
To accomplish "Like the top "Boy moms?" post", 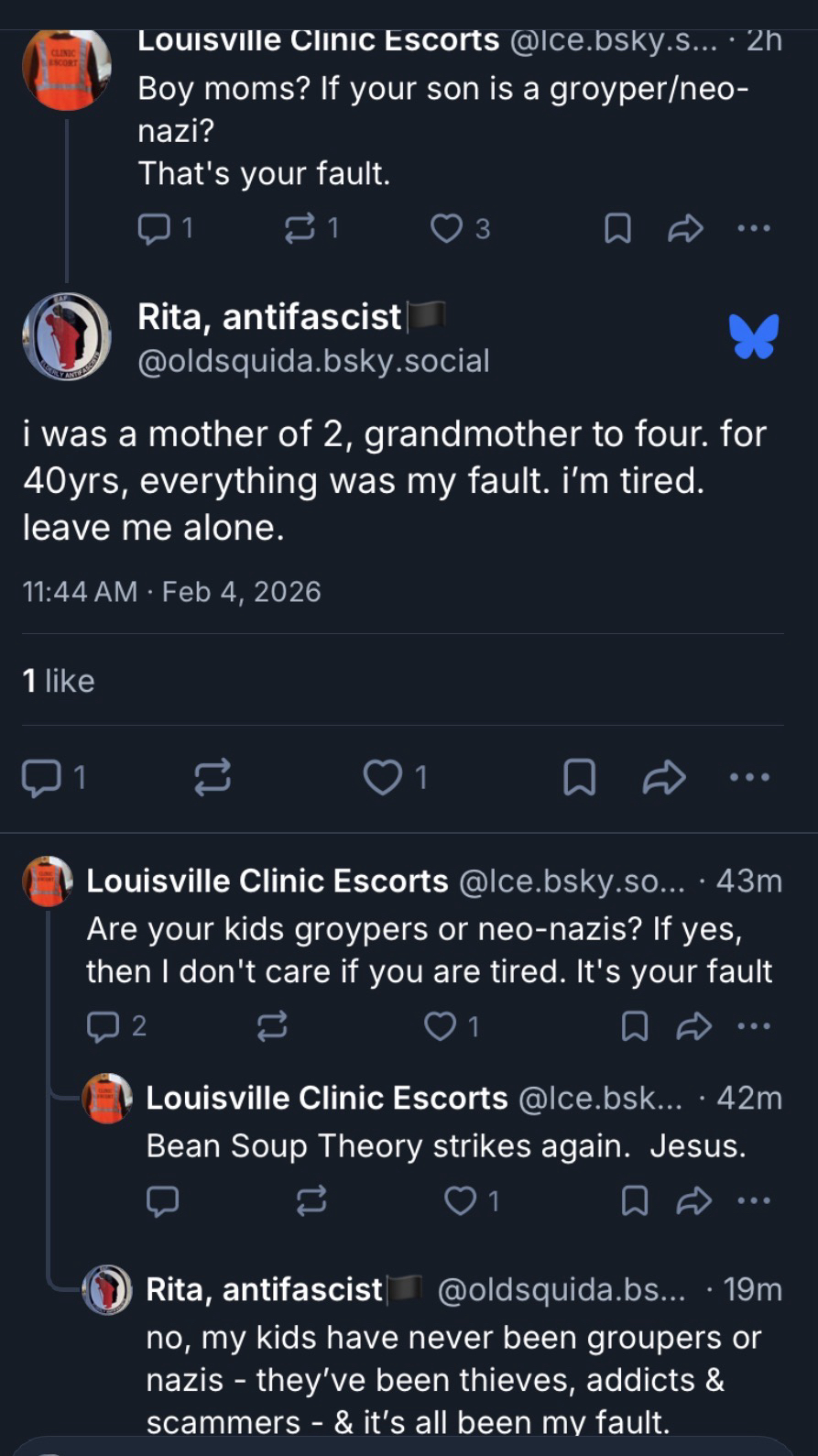I will click(x=447, y=228).
